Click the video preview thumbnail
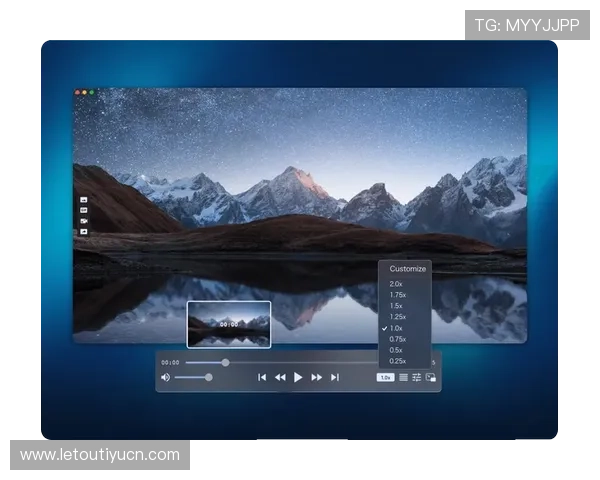Screen dimensions: 600x480 [x=229, y=324]
